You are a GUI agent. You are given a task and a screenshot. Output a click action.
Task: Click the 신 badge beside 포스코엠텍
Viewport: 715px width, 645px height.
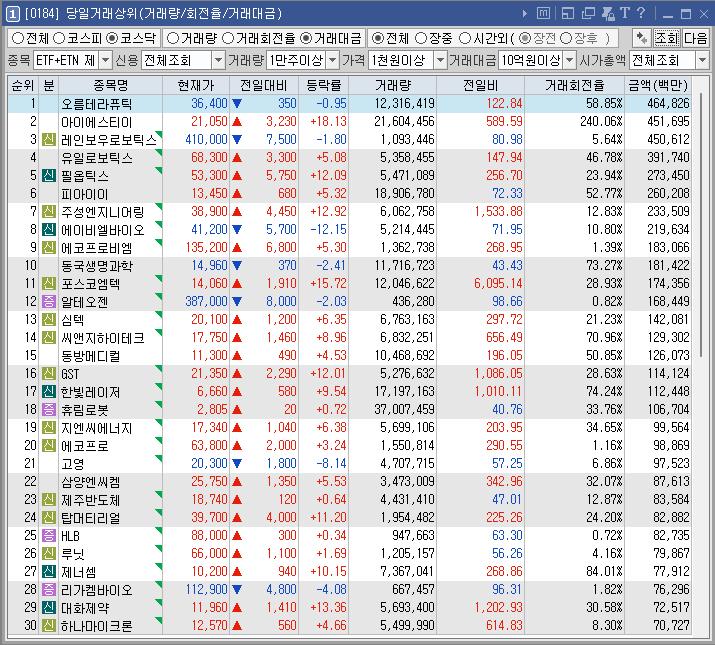click(x=49, y=283)
